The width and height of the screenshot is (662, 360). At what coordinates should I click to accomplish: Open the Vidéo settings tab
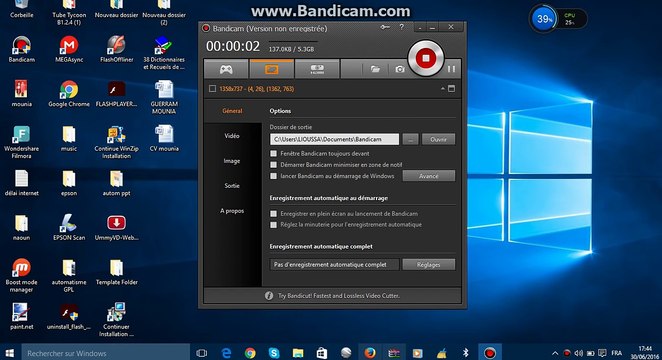pos(232,136)
